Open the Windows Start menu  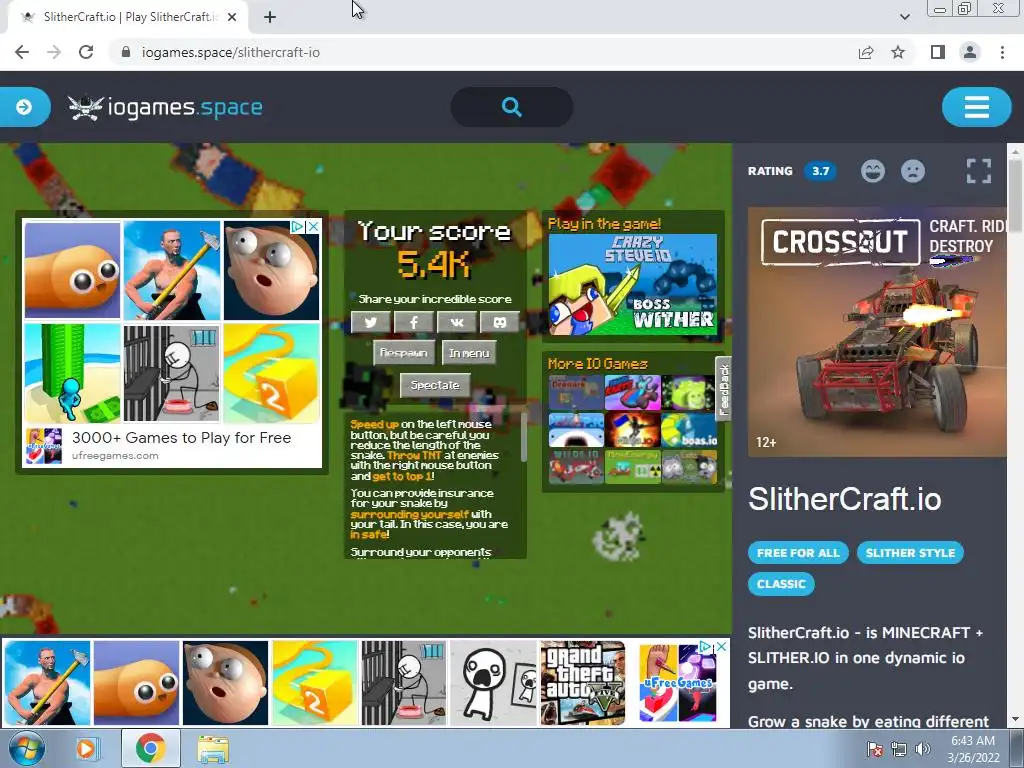tap(26, 748)
